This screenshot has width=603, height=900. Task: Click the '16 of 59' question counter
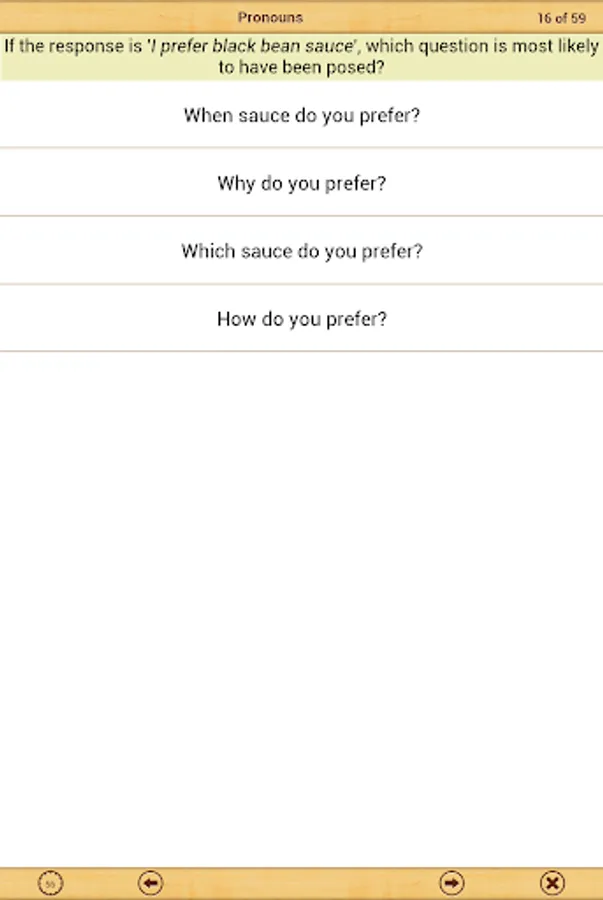tap(561, 18)
